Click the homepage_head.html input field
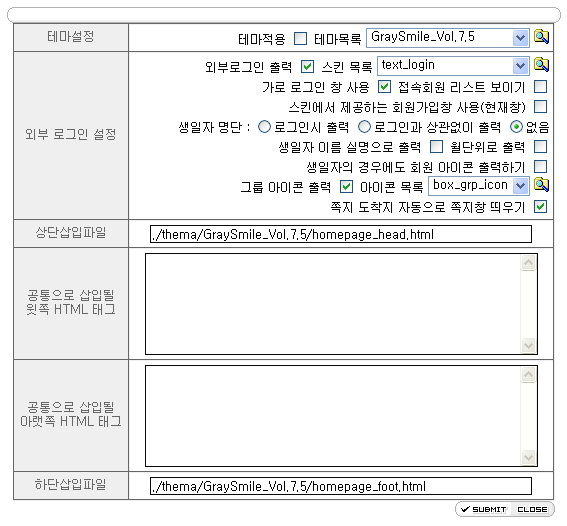The width and height of the screenshot is (567, 526). pyautogui.click(x=341, y=234)
